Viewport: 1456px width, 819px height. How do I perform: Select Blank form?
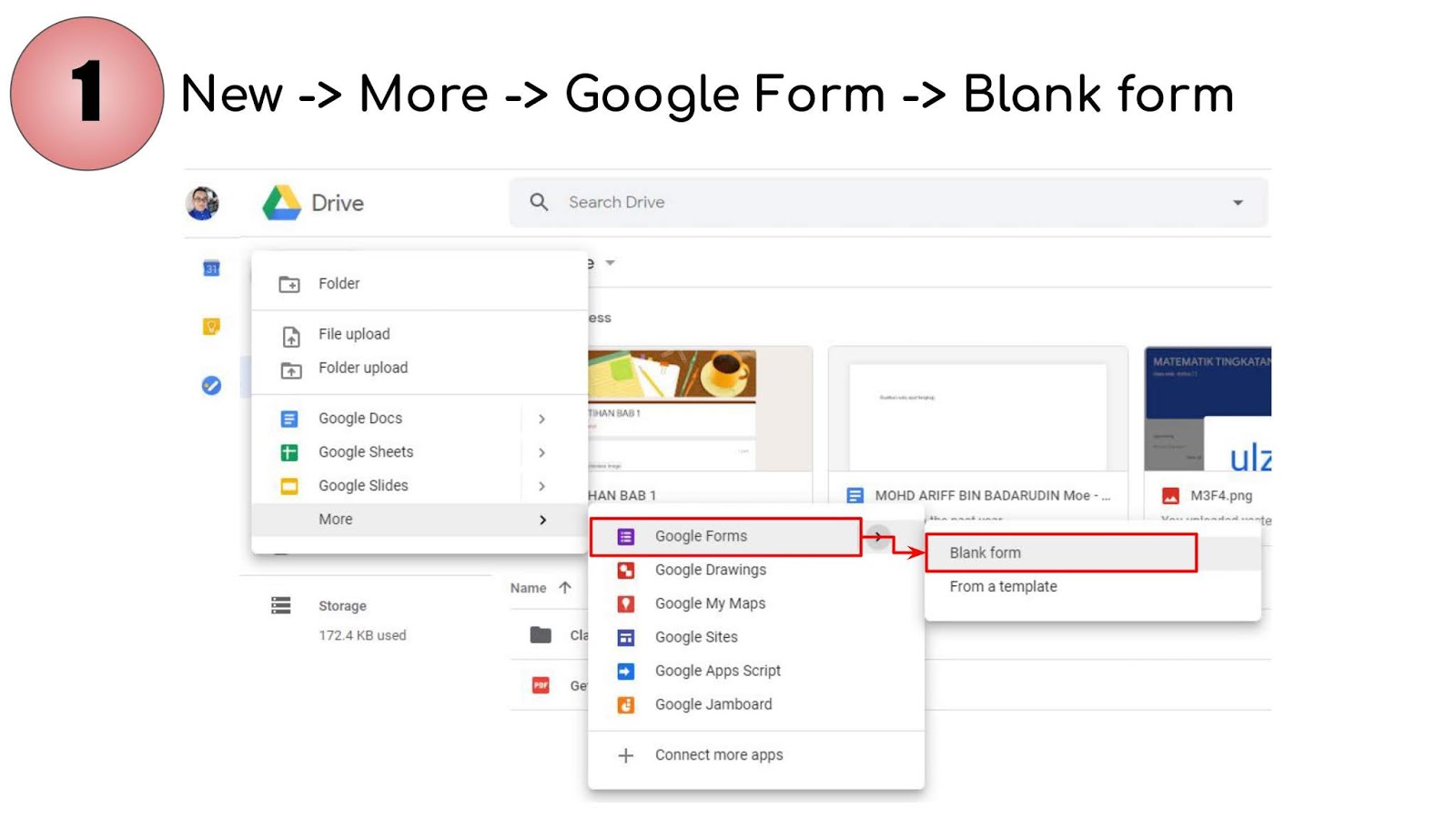pyautogui.click(x=985, y=552)
